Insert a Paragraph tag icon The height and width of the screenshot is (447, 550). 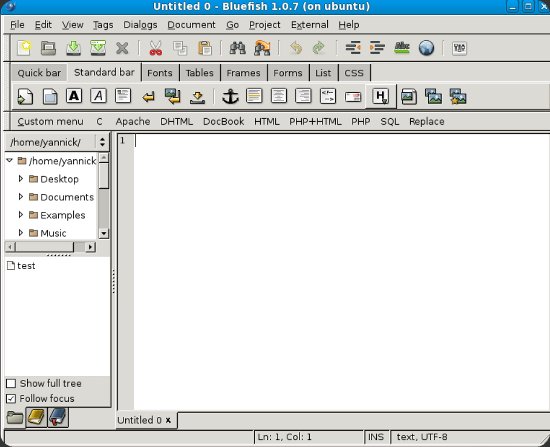[x=123, y=96]
